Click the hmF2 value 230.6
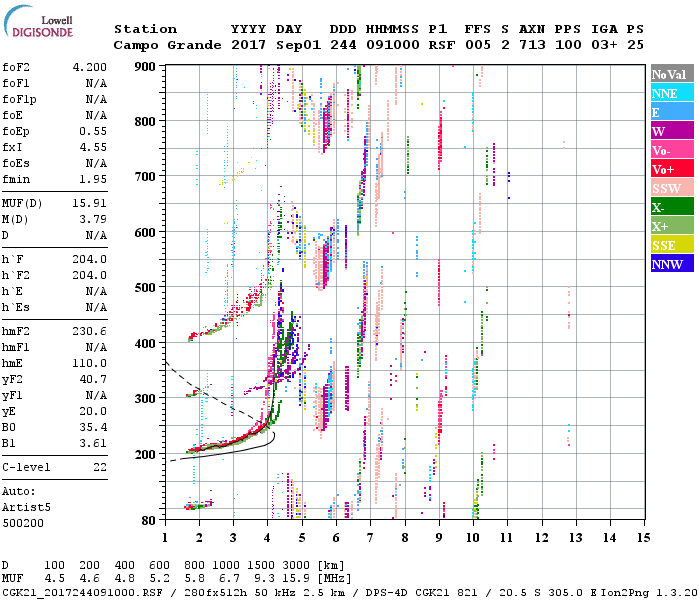 90,331
